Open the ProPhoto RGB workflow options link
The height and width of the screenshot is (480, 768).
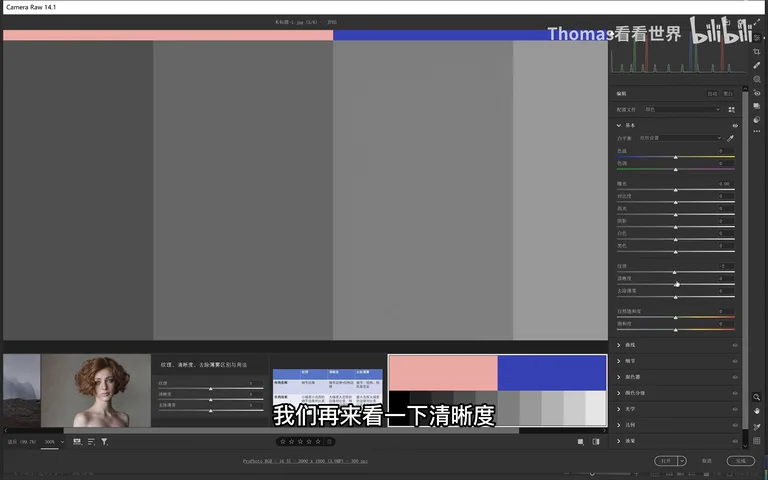(x=305, y=461)
